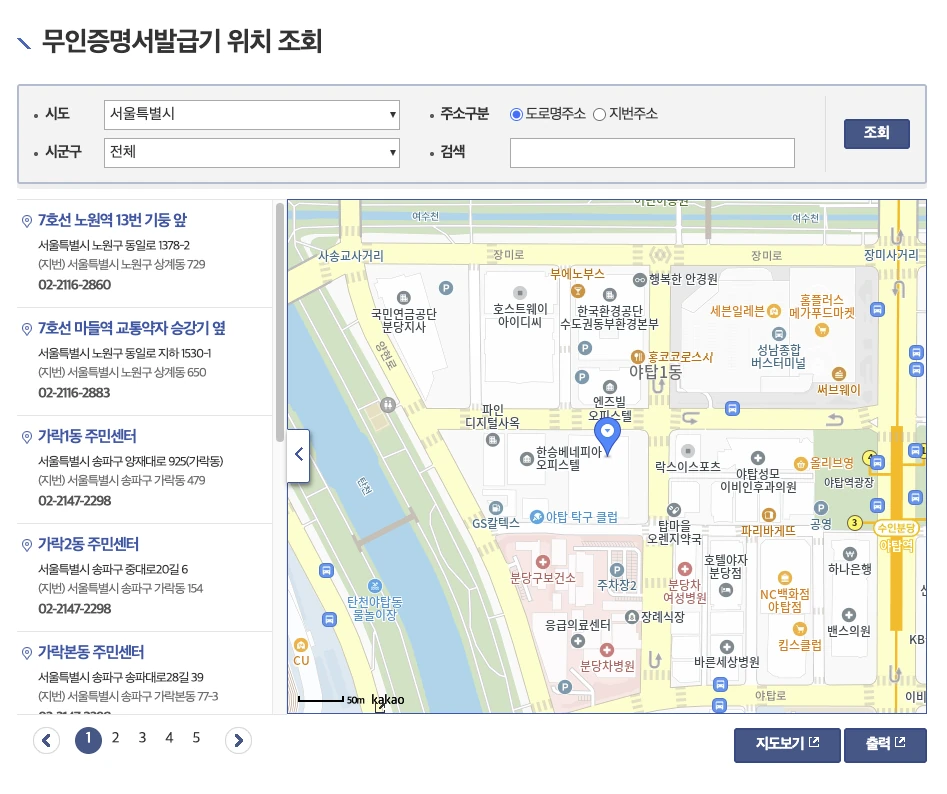Click the location pin beside 가락1동 주민센터
The image size is (947, 794).
pos(26,436)
